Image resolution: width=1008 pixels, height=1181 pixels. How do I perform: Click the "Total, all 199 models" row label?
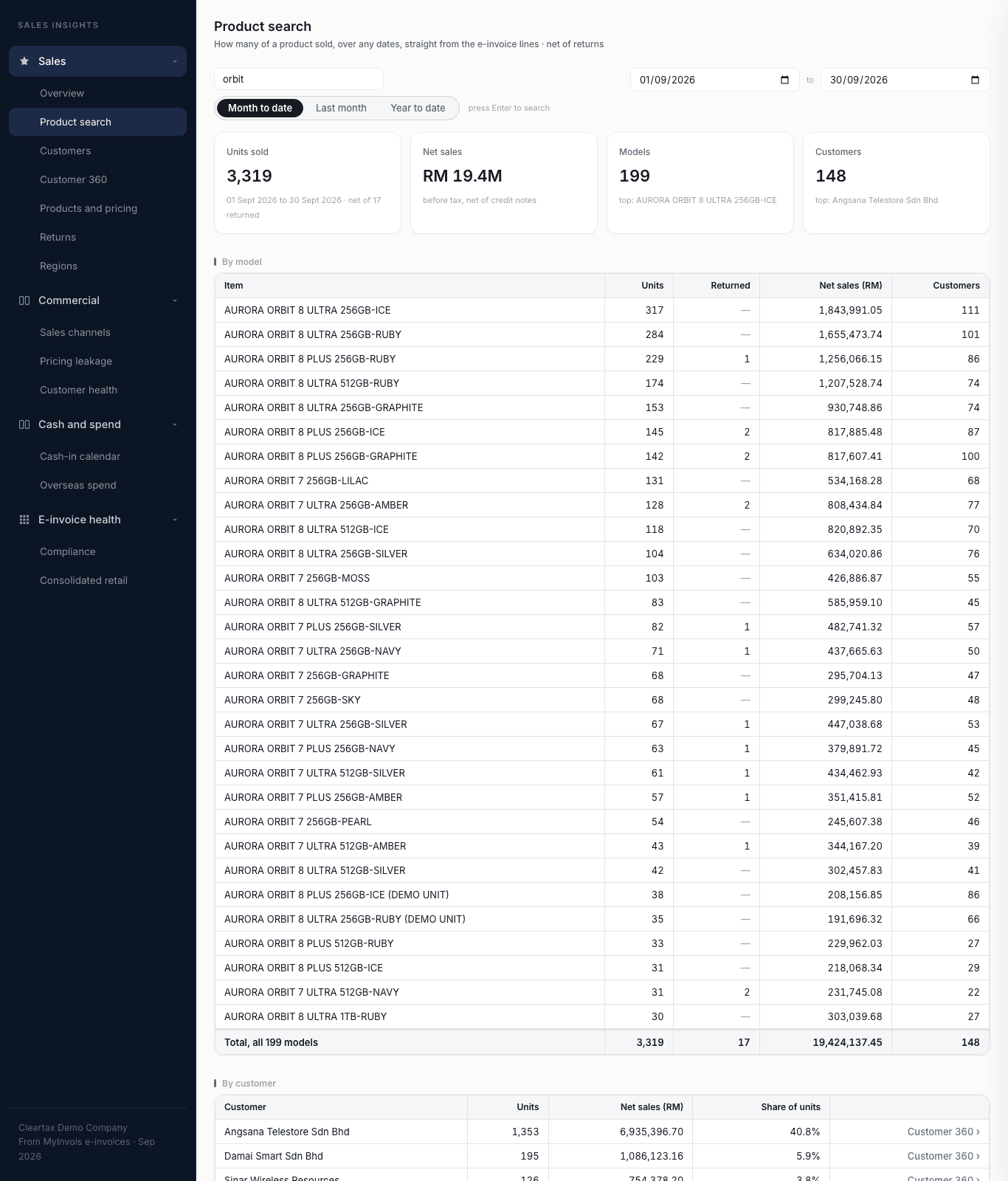click(271, 1042)
